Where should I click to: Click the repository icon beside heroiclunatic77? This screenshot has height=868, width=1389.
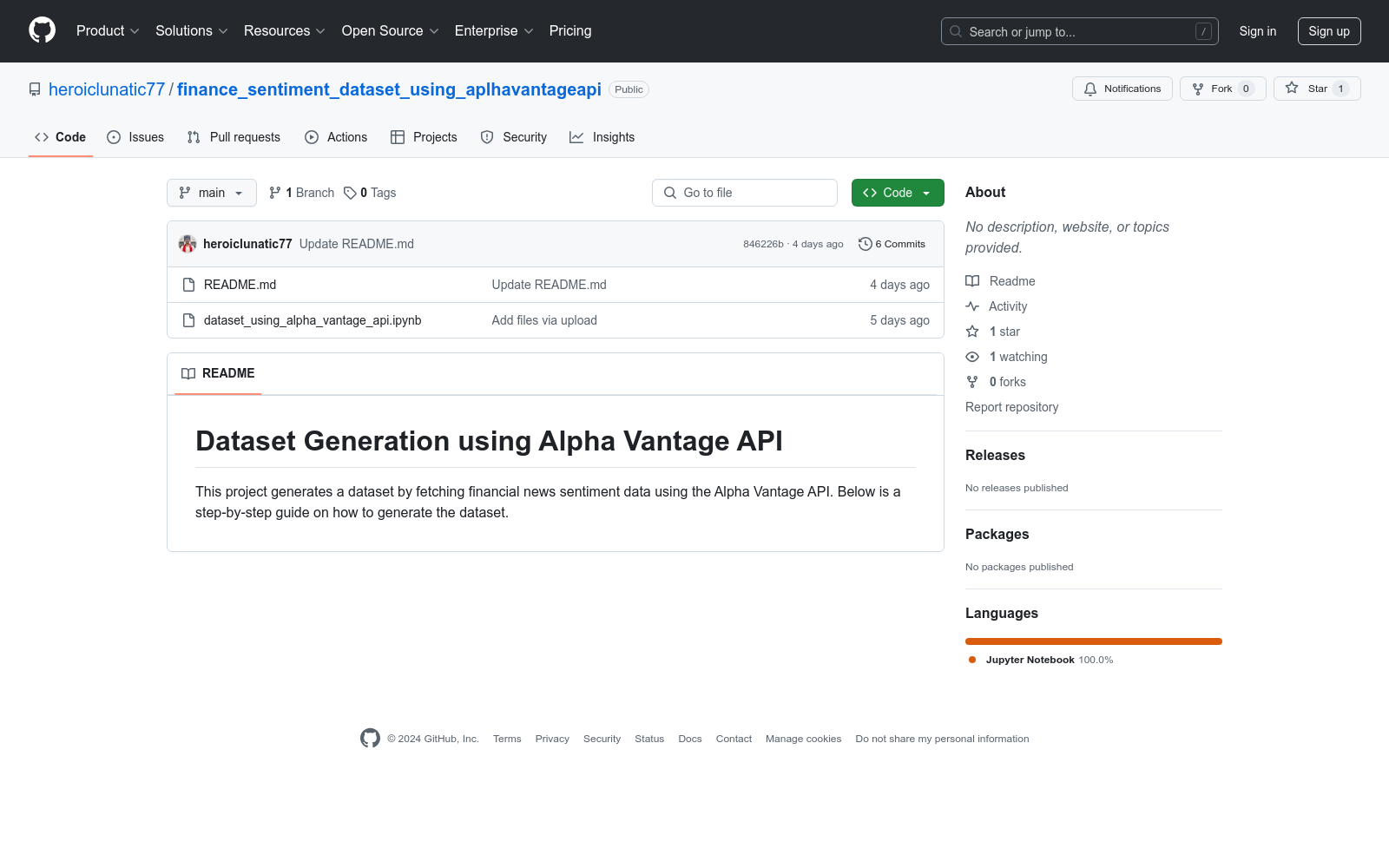pyautogui.click(x=35, y=89)
